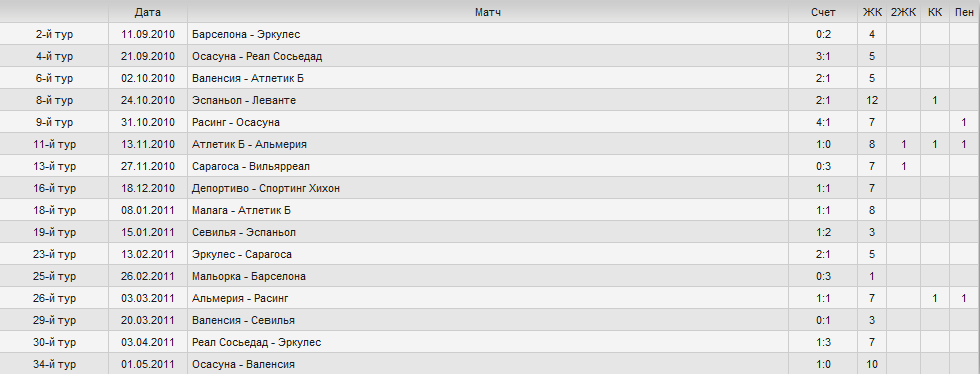Open the Мальорка - Барселона match
The height and width of the screenshot is (374, 980).
click(249, 276)
